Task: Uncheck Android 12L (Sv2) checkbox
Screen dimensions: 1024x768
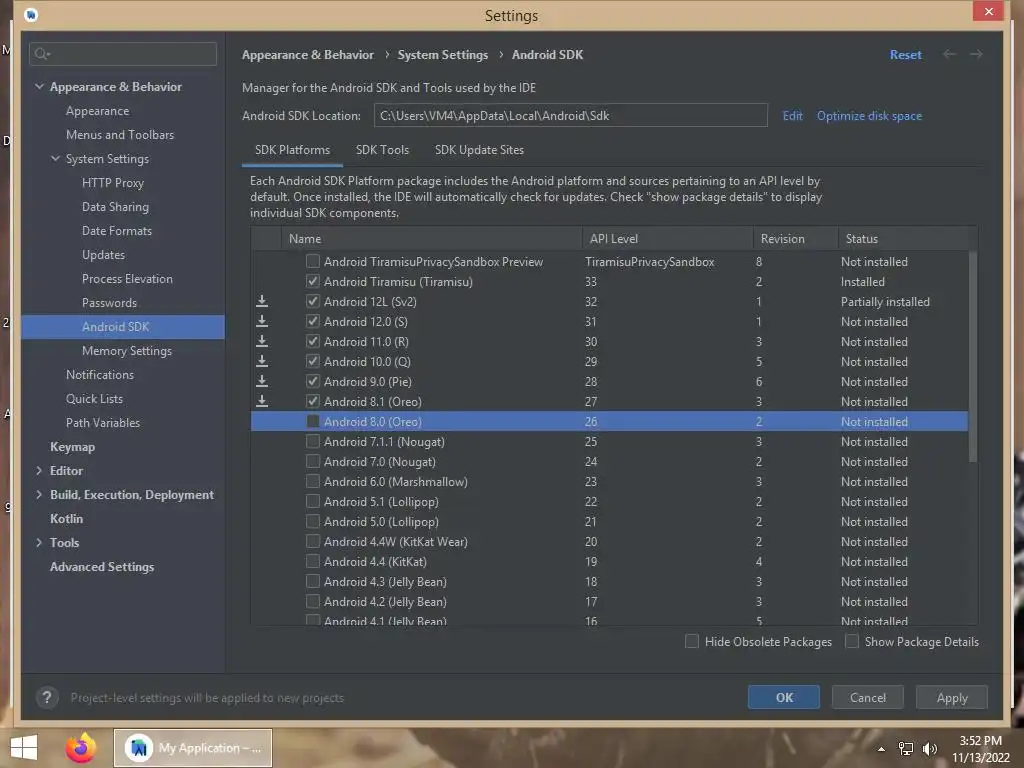Action: click(x=313, y=301)
